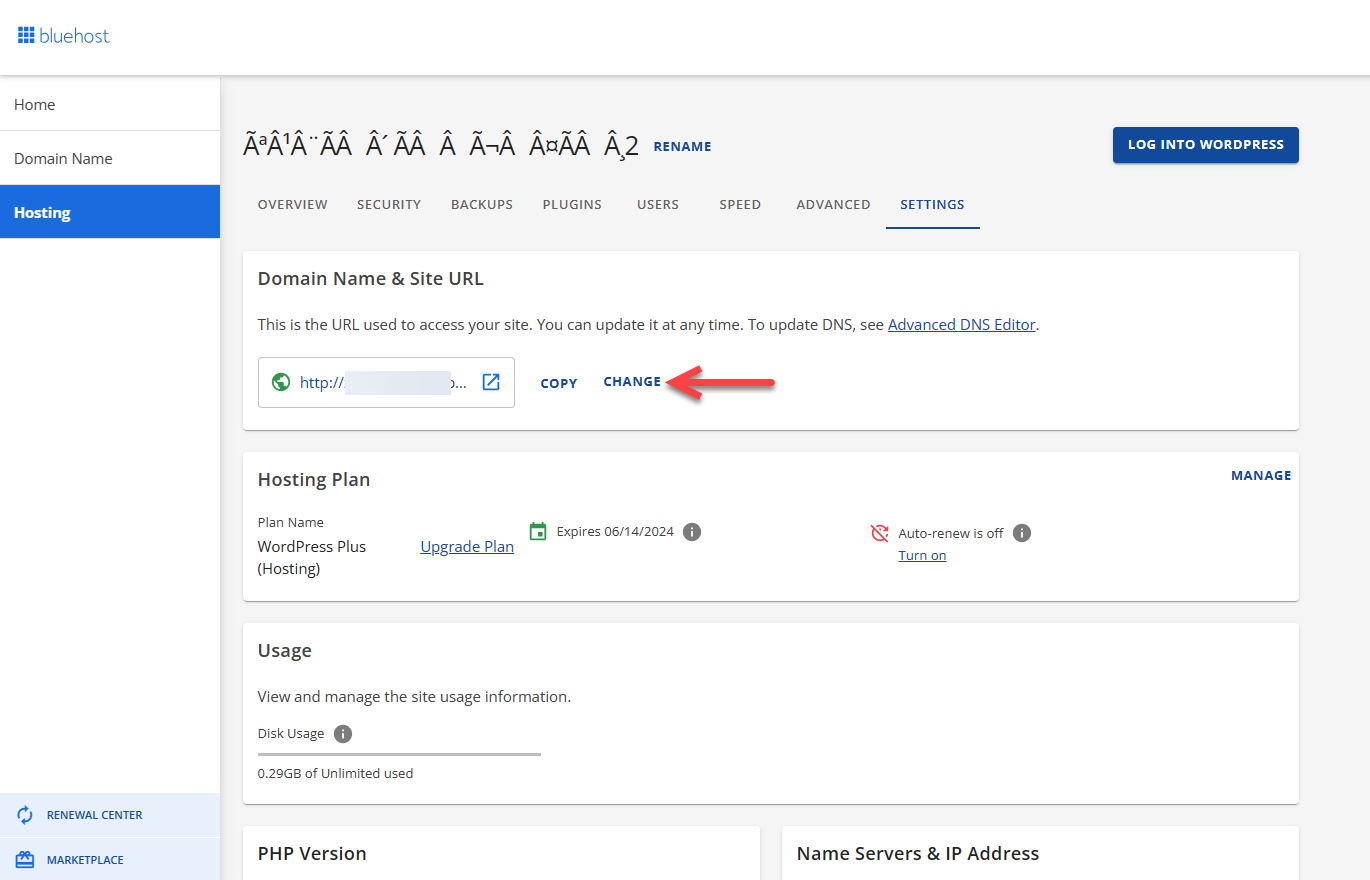The width and height of the screenshot is (1370, 880).
Task: Open site URL in new tab icon
Action: coord(491,382)
